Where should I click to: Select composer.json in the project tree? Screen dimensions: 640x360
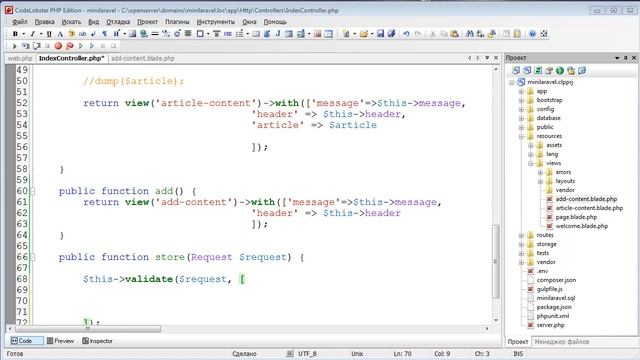(556, 280)
